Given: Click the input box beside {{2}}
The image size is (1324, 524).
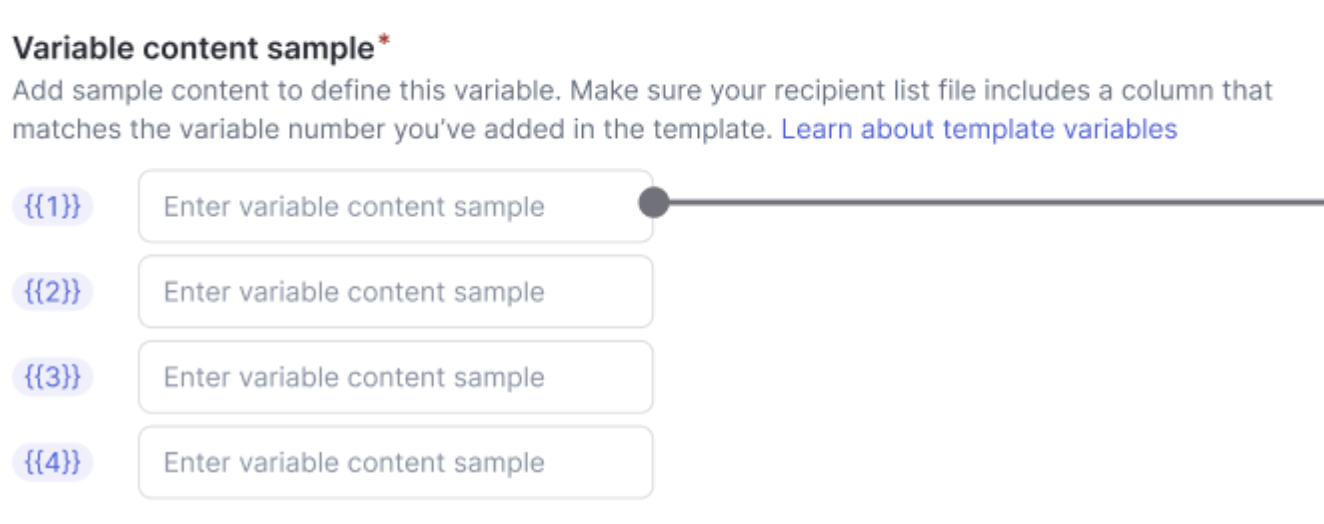Looking at the screenshot, I should coord(395,292).
